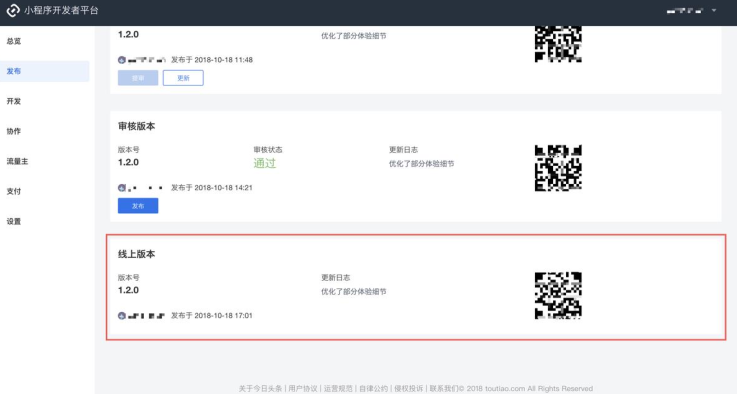This screenshot has height=394, width=738.
Task: Click the 更新 outlined button
Action: tap(183, 78)
